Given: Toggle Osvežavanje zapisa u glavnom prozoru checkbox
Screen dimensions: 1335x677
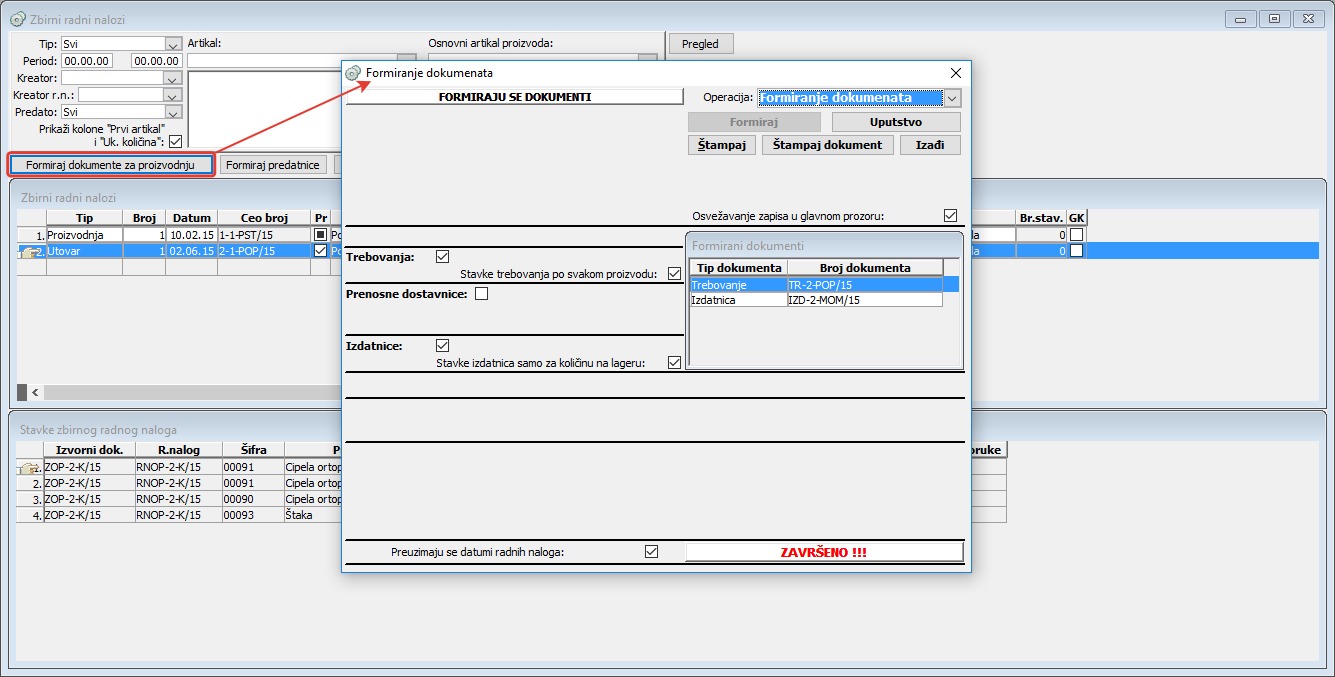Looking at the screenshot, I should pos(950,215).
